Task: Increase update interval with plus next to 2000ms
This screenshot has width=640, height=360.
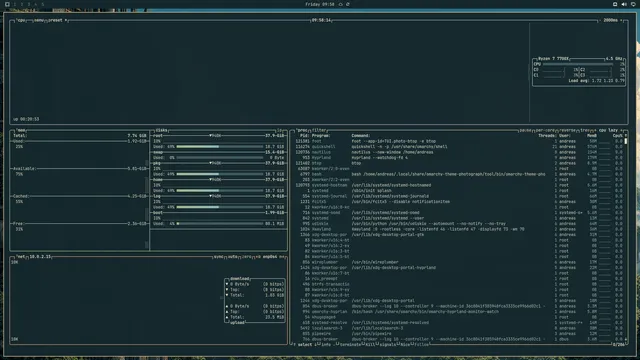Action: coord(621,20)
